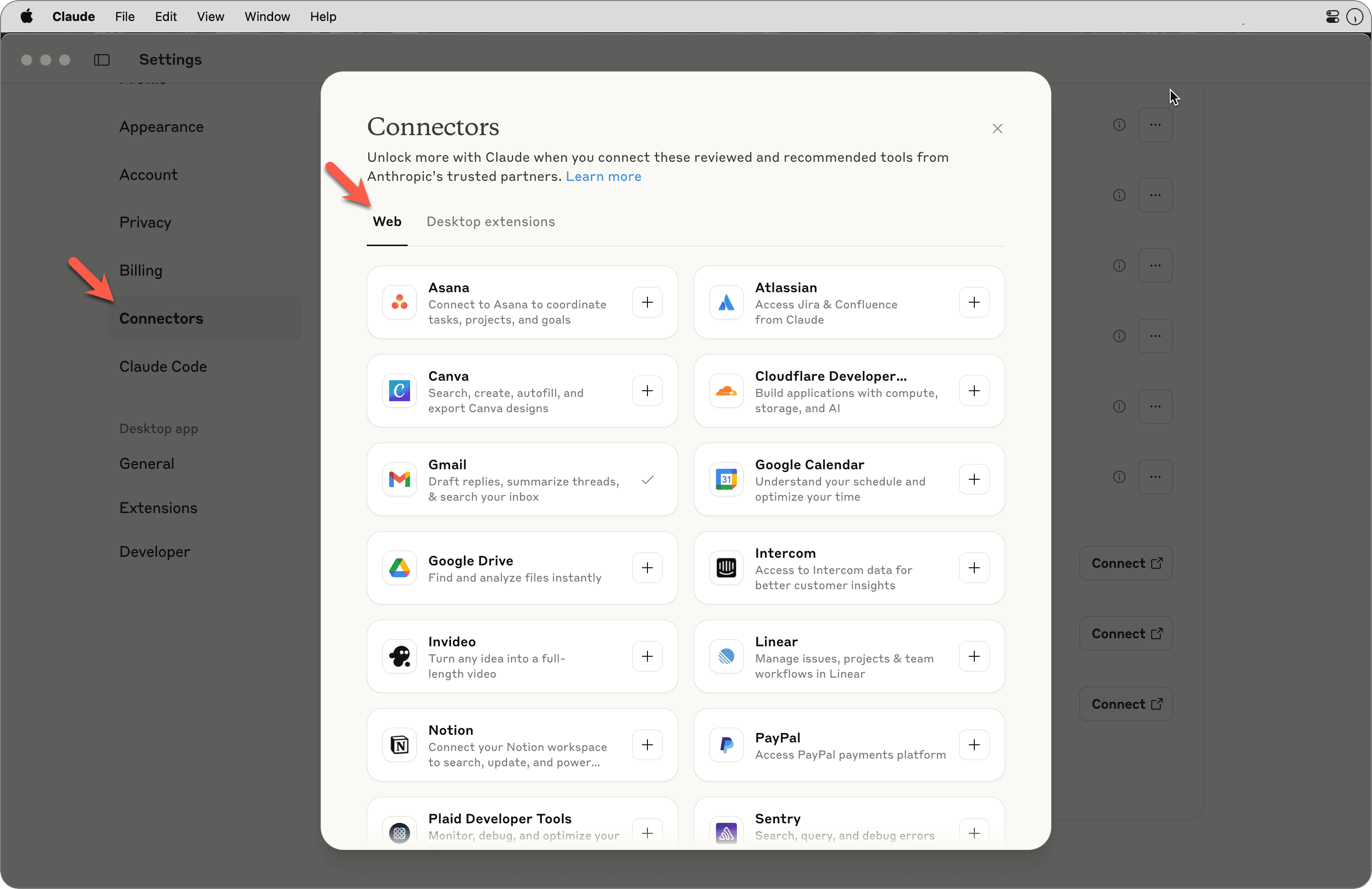This screenshot has width=1372, height=889.
Task: Add the Canva connector
Action: pyautogui.click(x=647, y=391)
